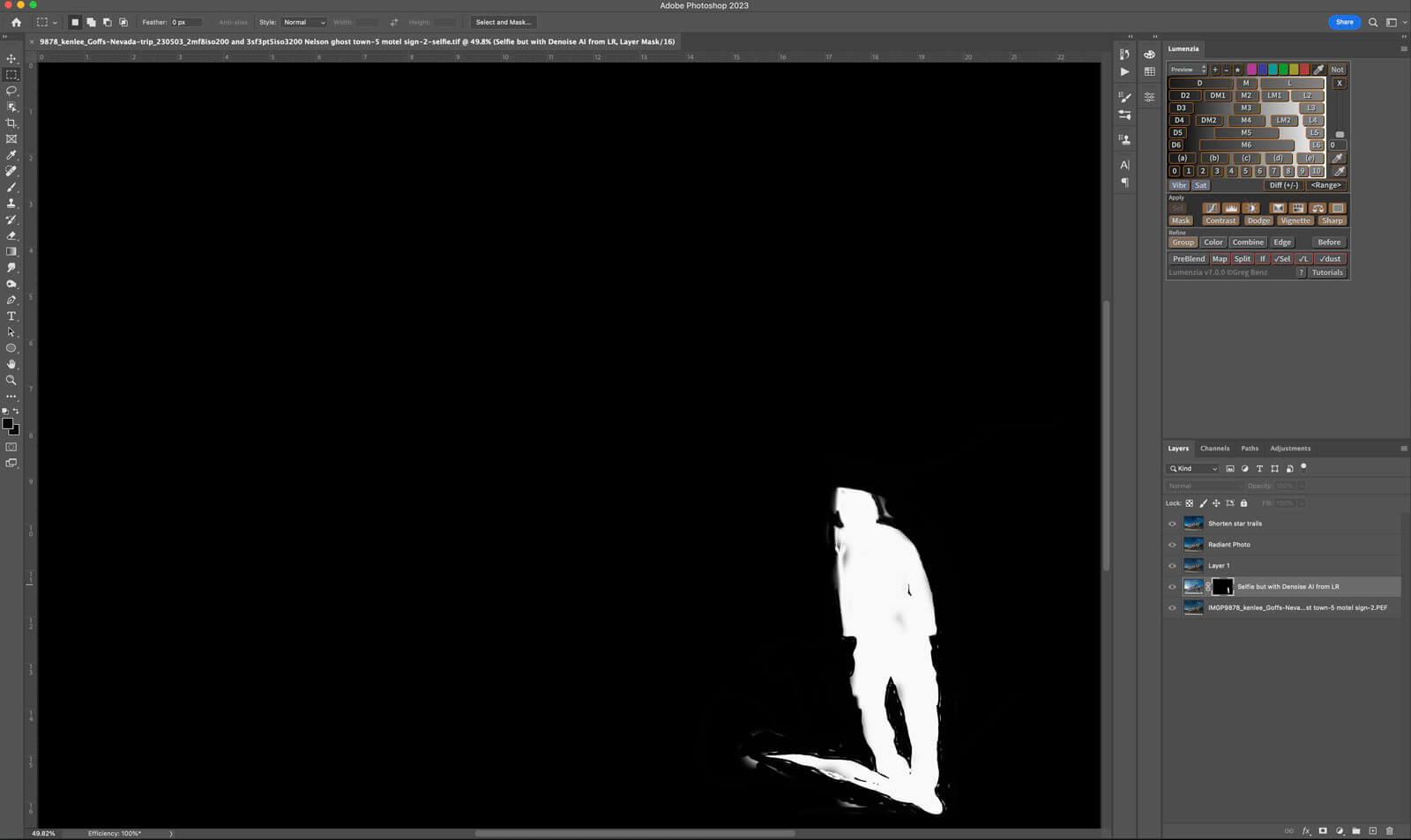Choose the Eyedropper tool in toolbar
Screen dimensions: 1411x840
click(x=11, y=155)
